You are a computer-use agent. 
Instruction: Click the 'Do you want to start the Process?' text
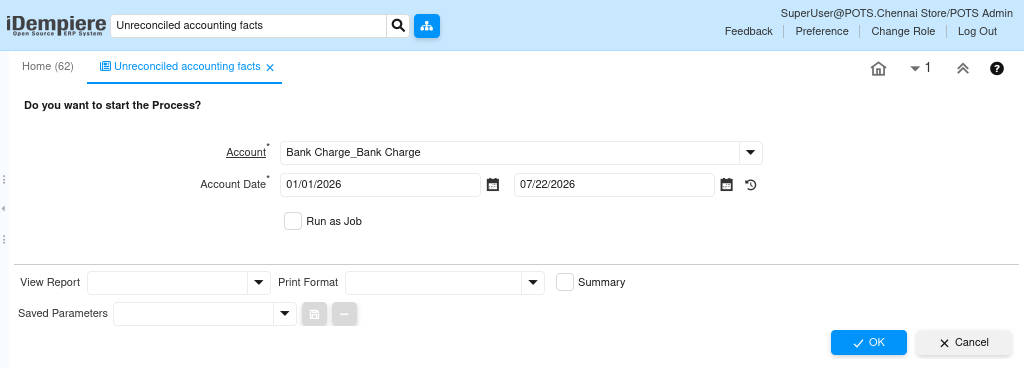[x=112, y=104]
